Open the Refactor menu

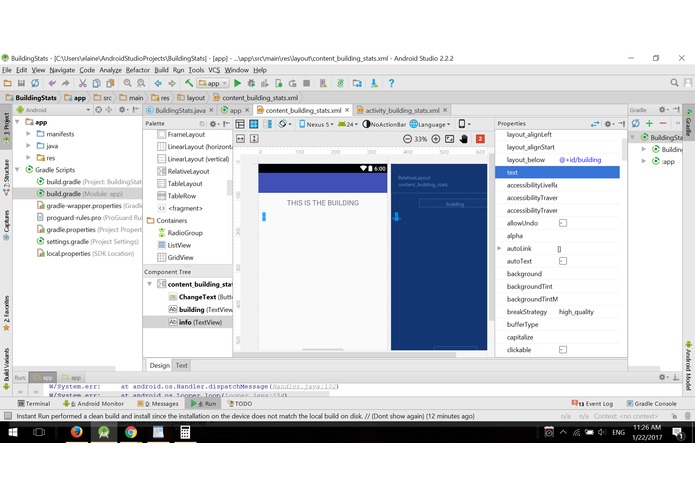tap(137, 70)
